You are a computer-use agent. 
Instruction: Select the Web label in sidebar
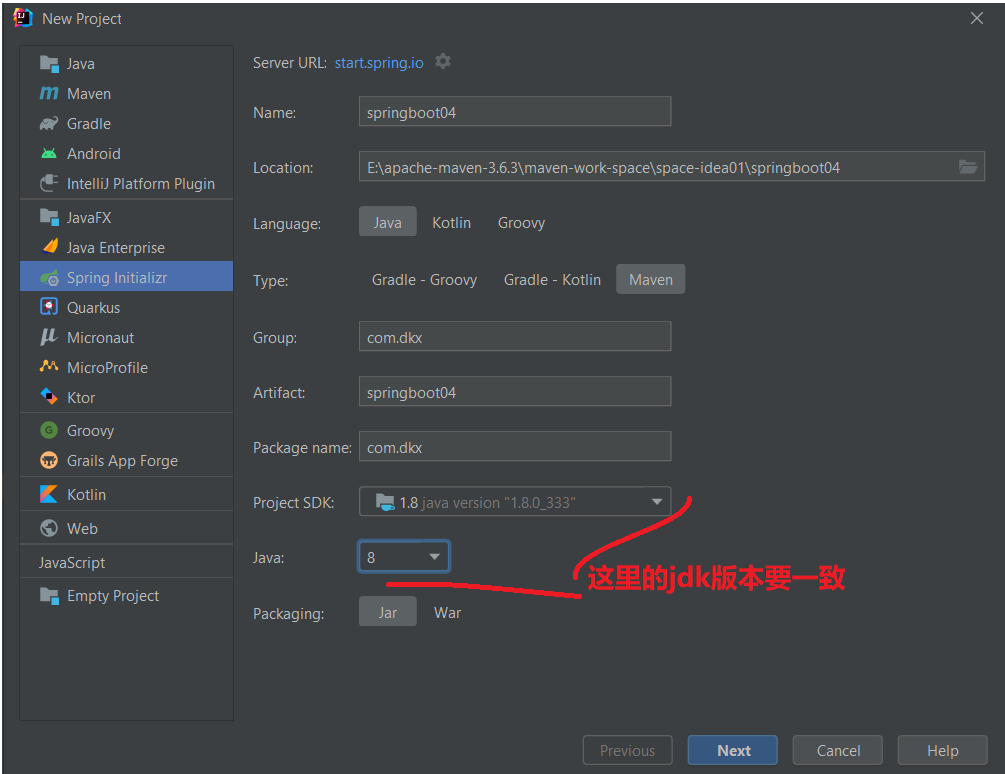point(82,529)
